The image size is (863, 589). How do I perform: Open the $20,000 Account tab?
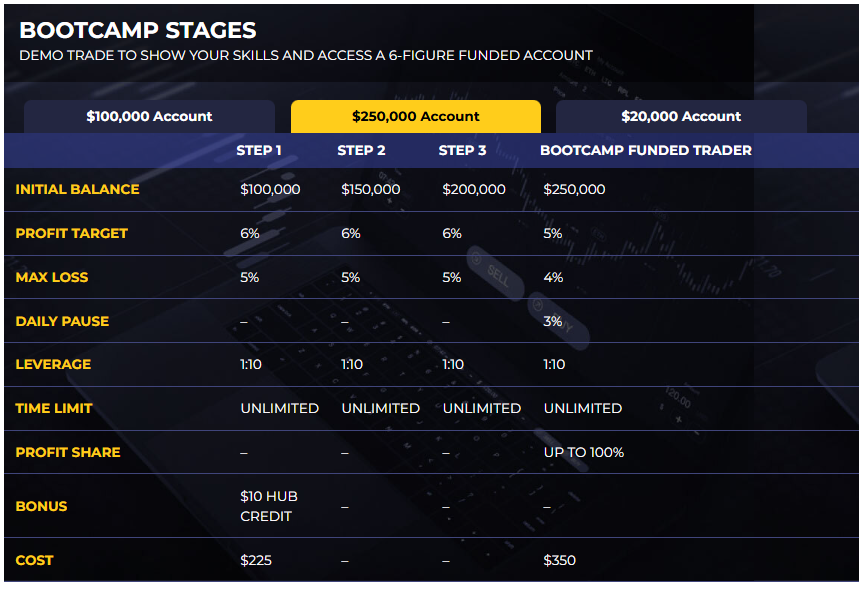[681, 116]
